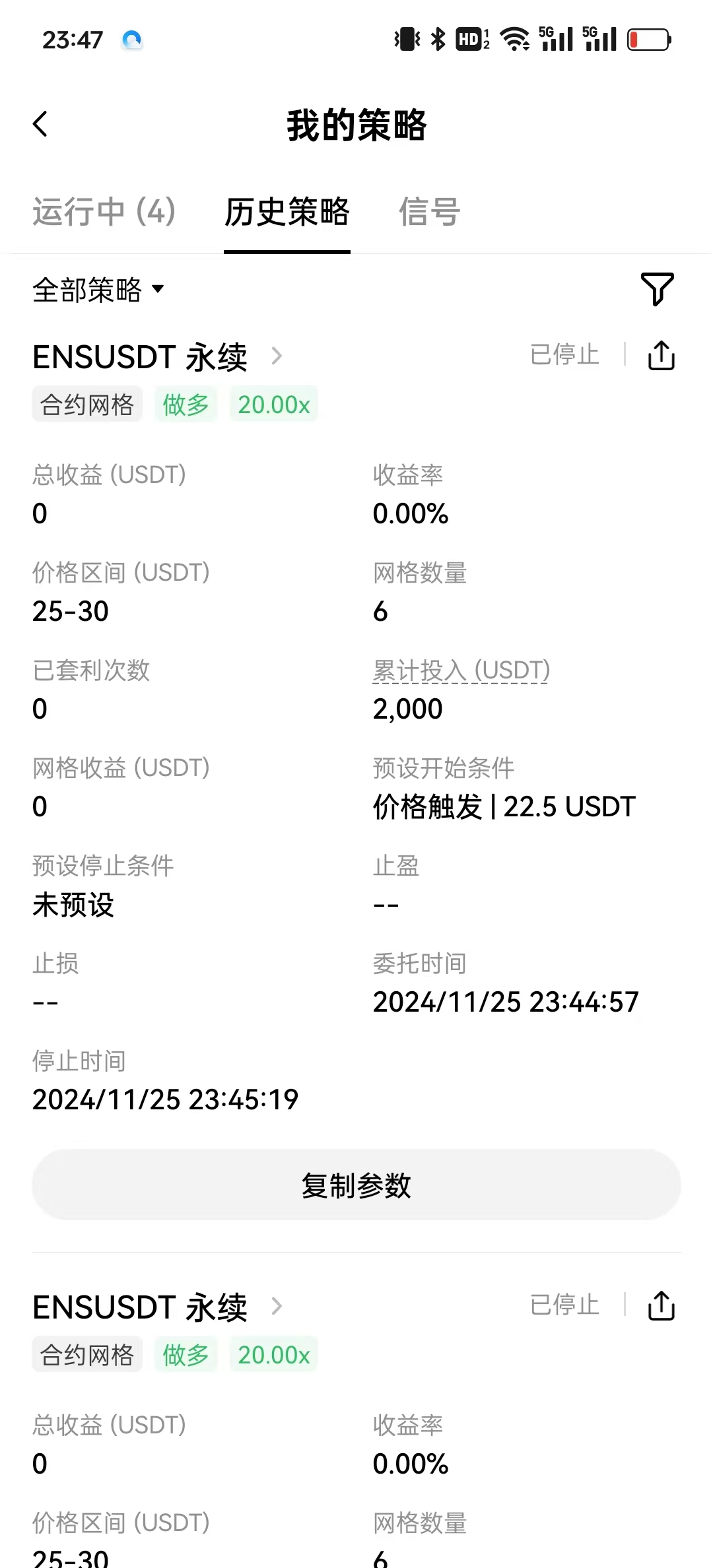Tap the blue app notification icon

132,40
